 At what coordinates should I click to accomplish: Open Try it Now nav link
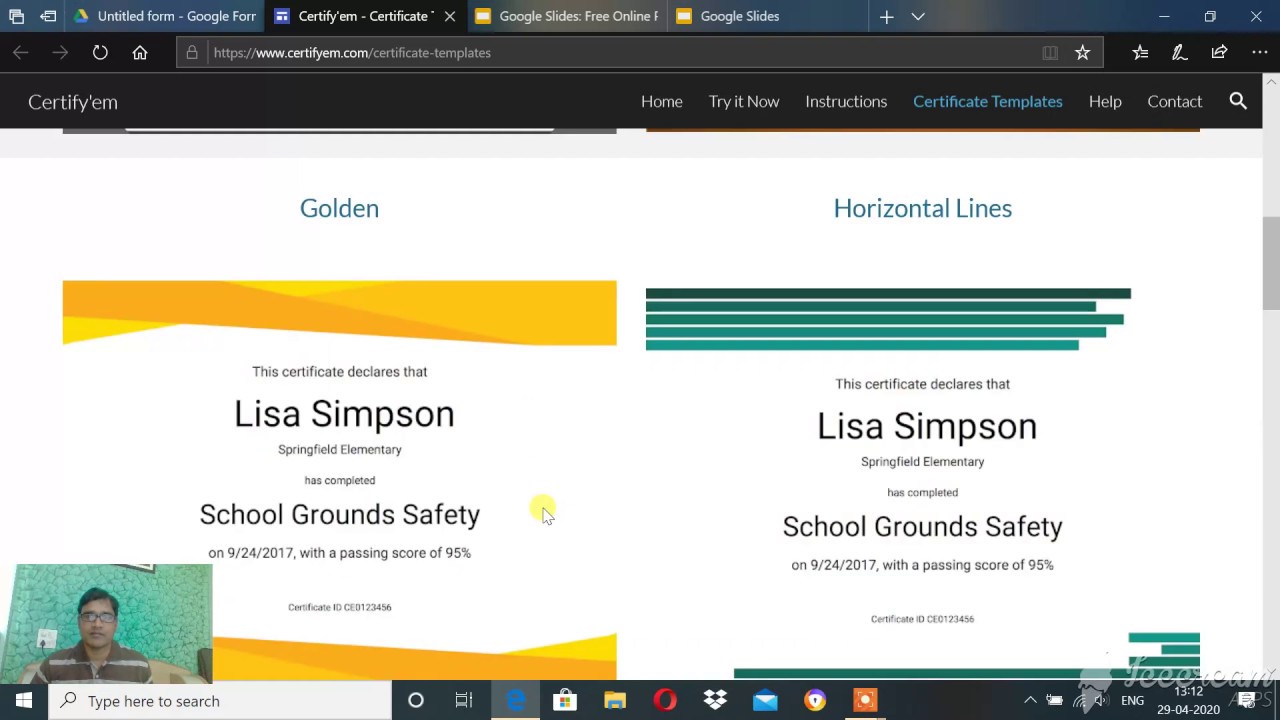point(743,101)
